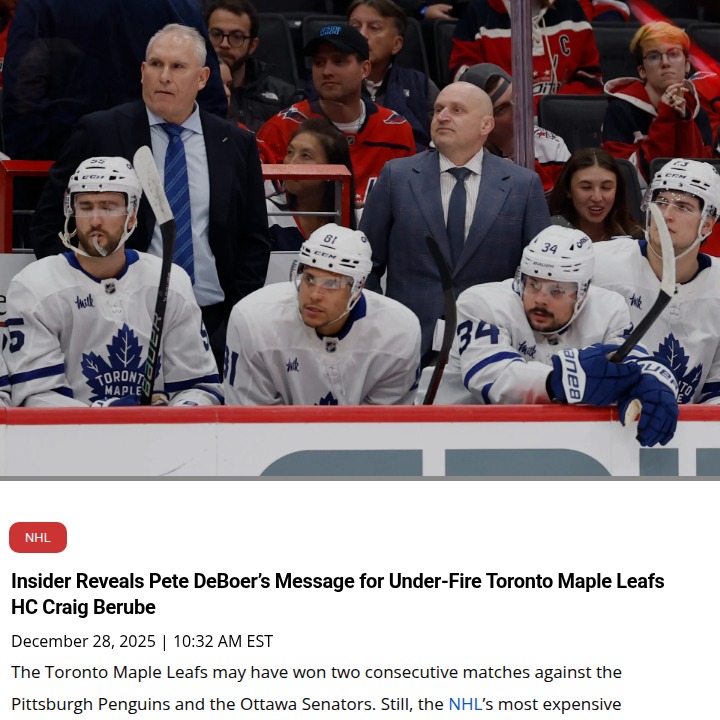This screenshot has width=720, height=720.
Task: Open the Pete DeBoer message headline
Action: click(x=338, y=594)
